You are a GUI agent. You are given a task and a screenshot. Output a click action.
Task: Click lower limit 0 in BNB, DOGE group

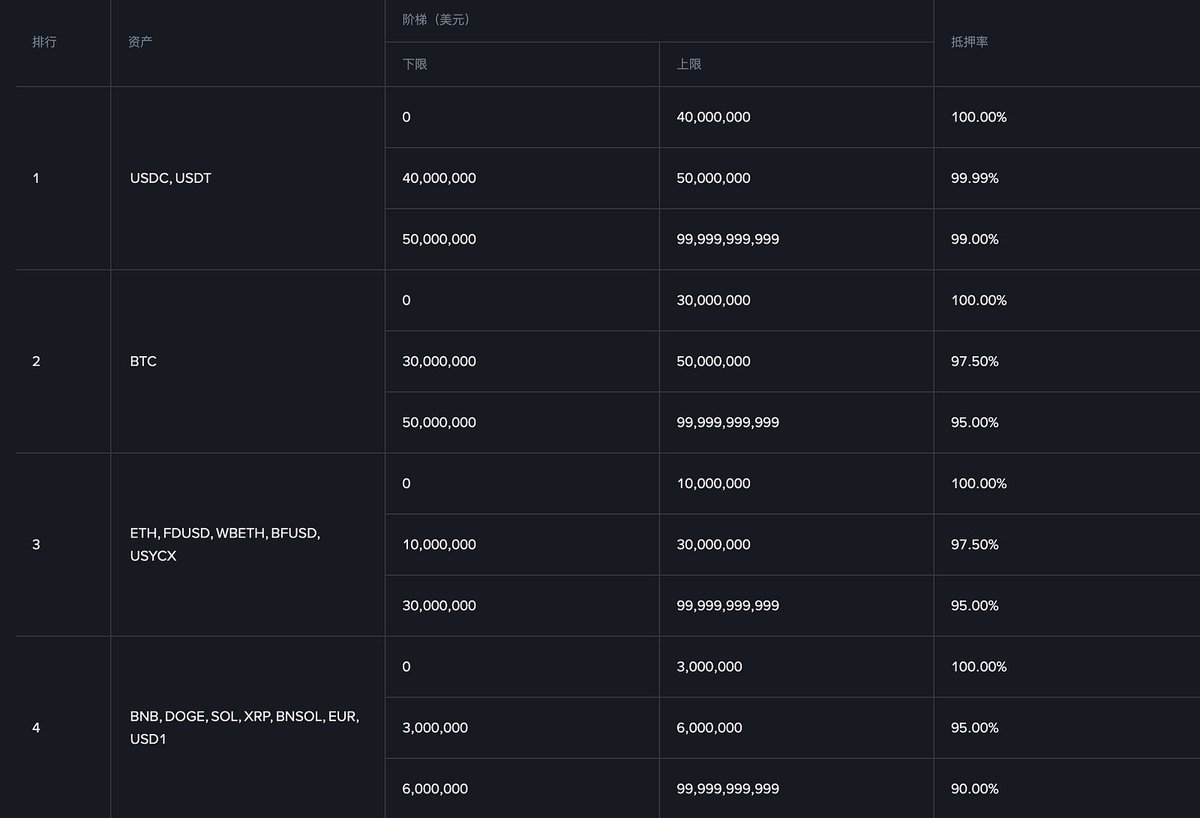pos(406,666)
